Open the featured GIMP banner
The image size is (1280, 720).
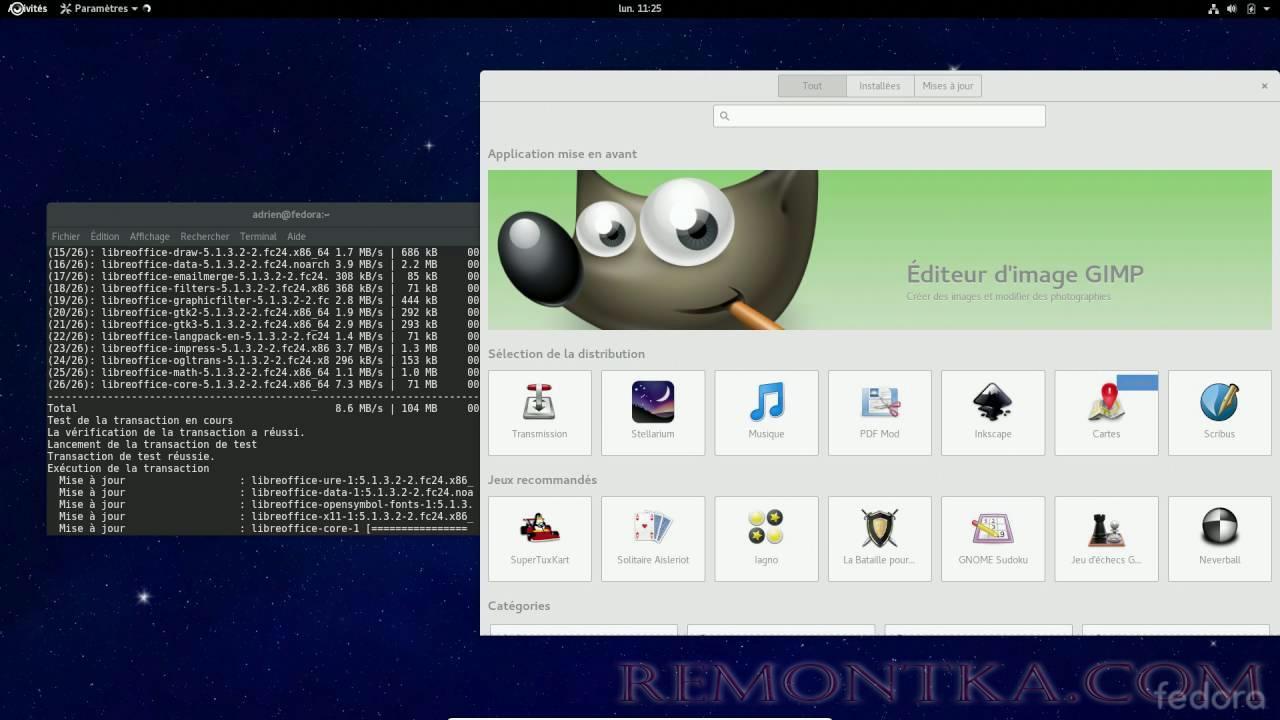[880, 249]
